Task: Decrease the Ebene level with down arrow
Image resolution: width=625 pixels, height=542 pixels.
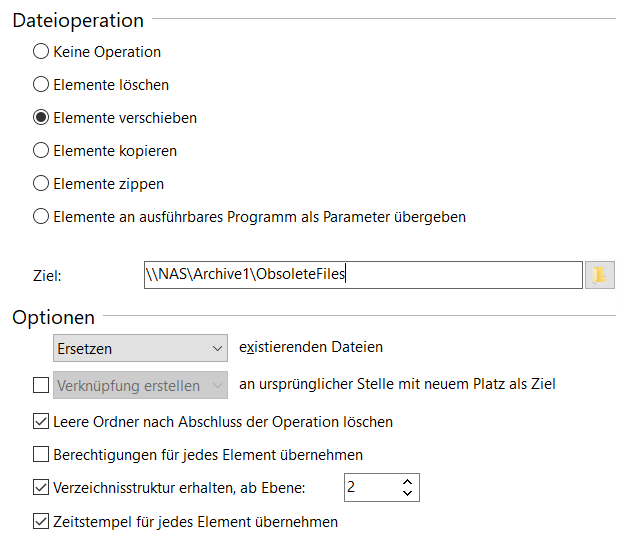Action: 407,493
